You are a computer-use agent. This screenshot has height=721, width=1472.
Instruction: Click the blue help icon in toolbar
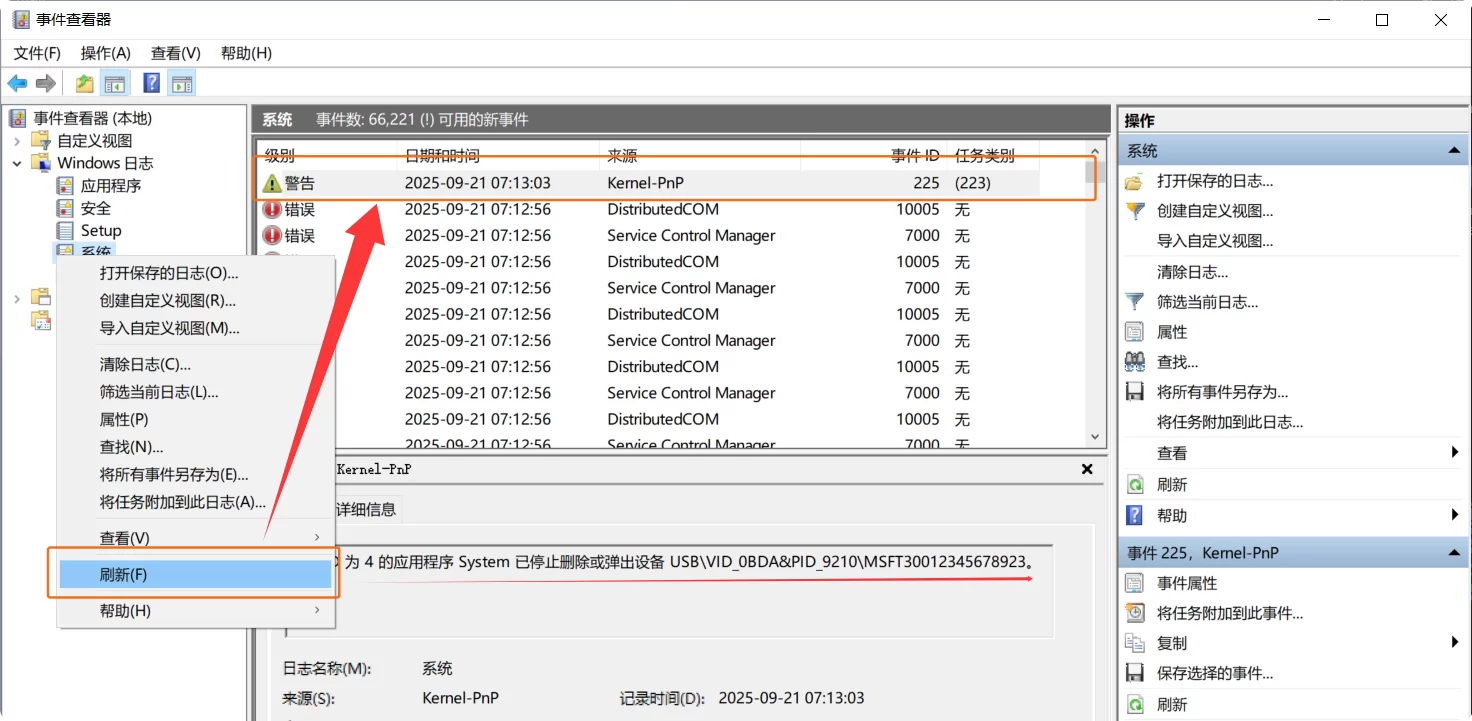click(152, 83)
